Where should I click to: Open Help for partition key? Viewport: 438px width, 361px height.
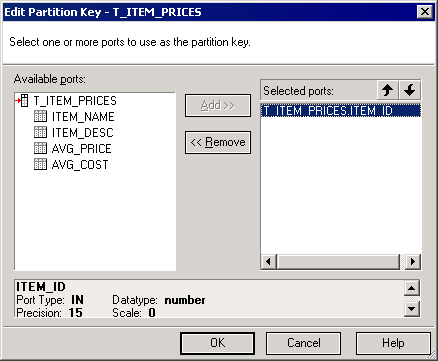[x=393, y=343]
